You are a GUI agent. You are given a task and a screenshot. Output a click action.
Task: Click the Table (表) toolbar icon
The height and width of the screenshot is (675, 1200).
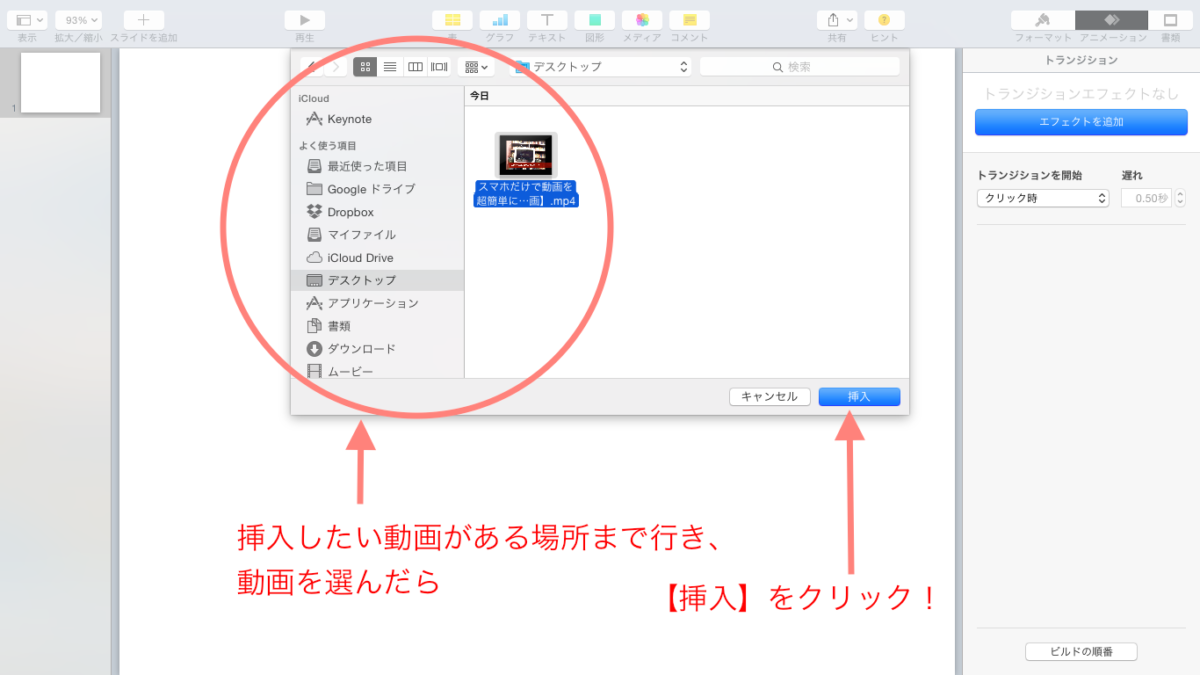452,20
